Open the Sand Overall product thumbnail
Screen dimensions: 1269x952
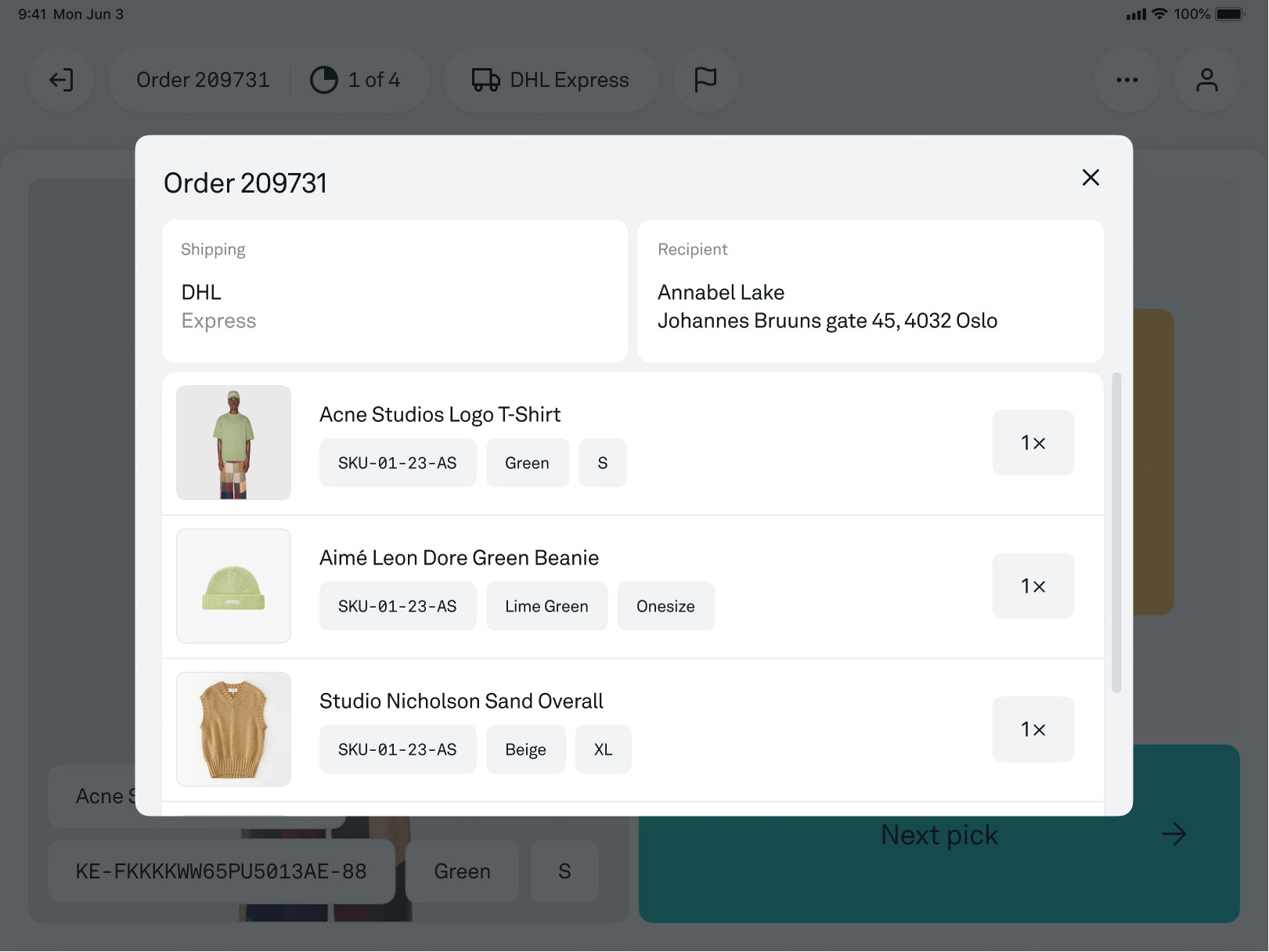point(233,729)
